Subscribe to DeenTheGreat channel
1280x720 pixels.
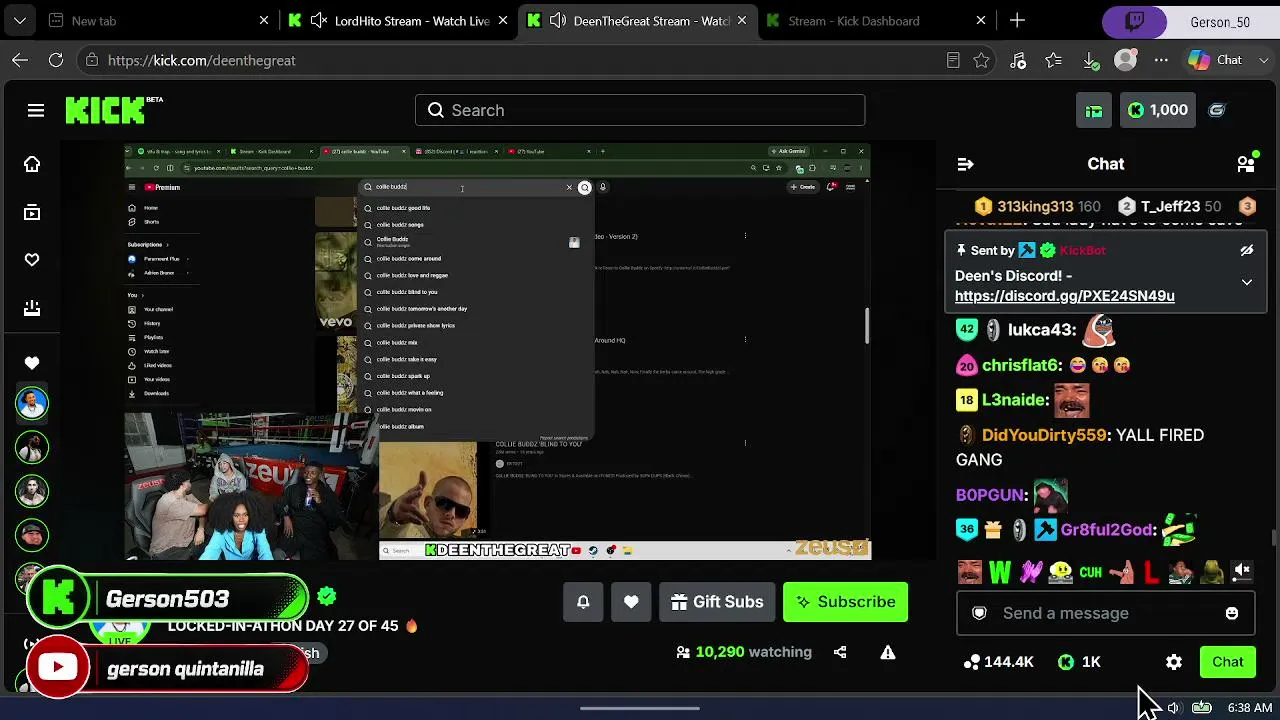click(x=845, y=602)
